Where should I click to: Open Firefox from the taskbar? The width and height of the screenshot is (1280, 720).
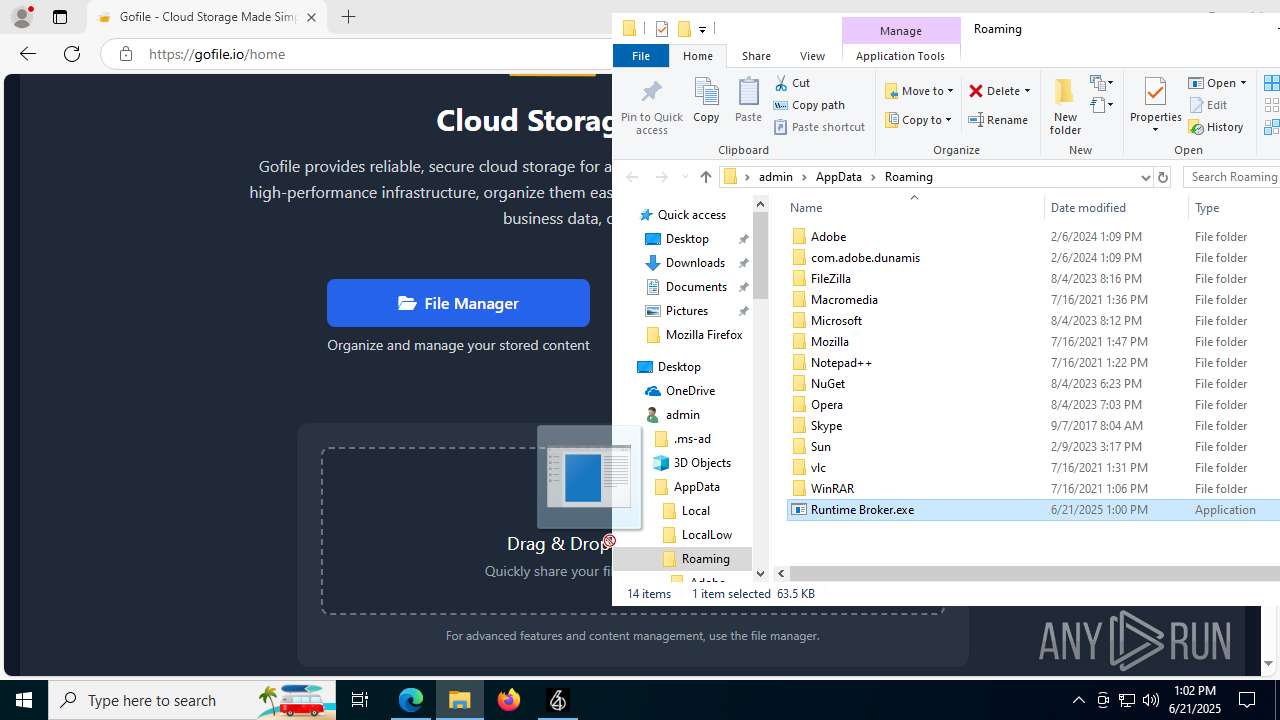coord(509,700)
